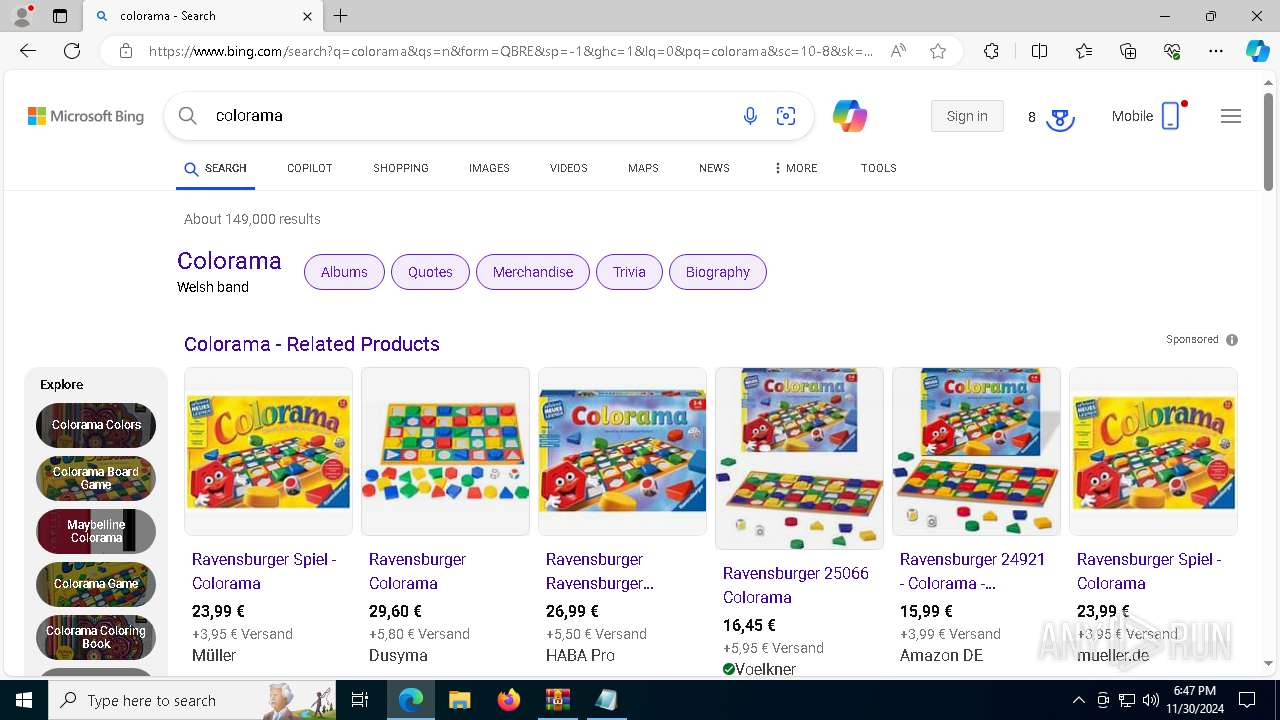Open Windows Start menu
Image resolution: width=1280 pixels, height=720 pixels.
(24, 700)
